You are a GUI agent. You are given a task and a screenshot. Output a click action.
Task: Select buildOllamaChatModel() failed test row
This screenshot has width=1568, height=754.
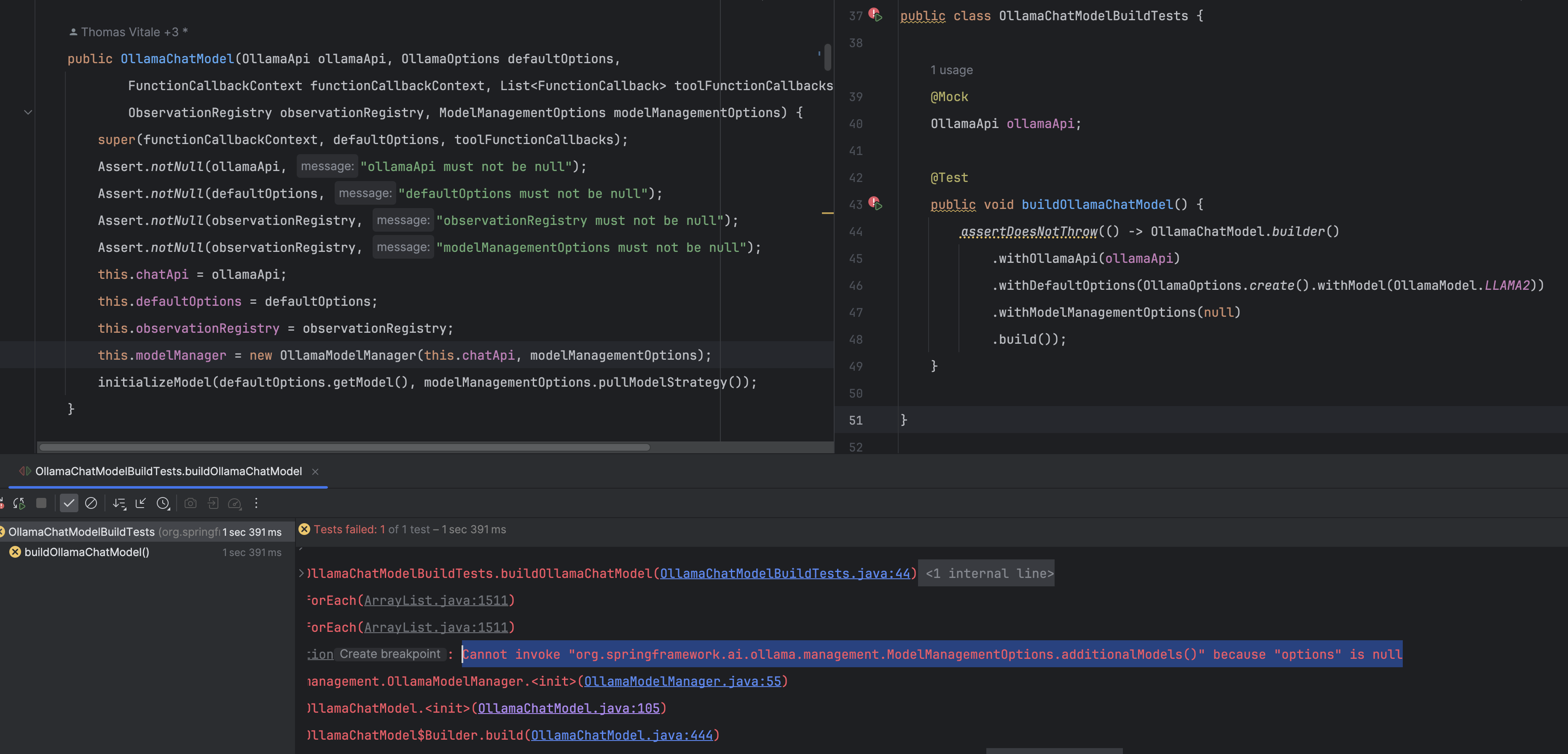tap(146, 552)
